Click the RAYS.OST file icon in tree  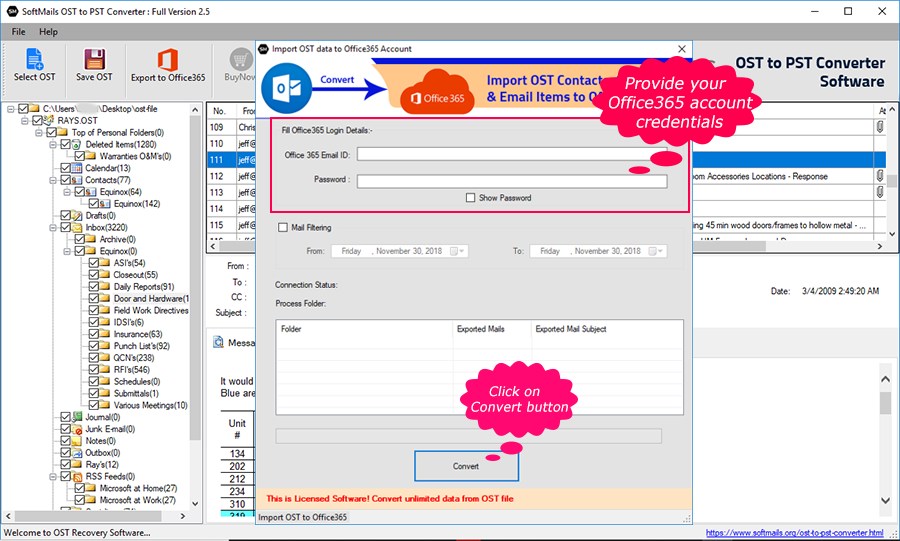coord(49,120)
